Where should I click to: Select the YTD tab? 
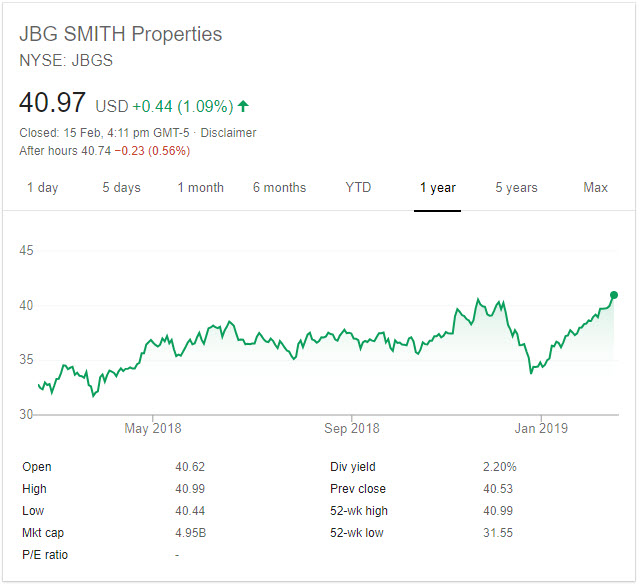pyautogui.click(x=358, y=188)
